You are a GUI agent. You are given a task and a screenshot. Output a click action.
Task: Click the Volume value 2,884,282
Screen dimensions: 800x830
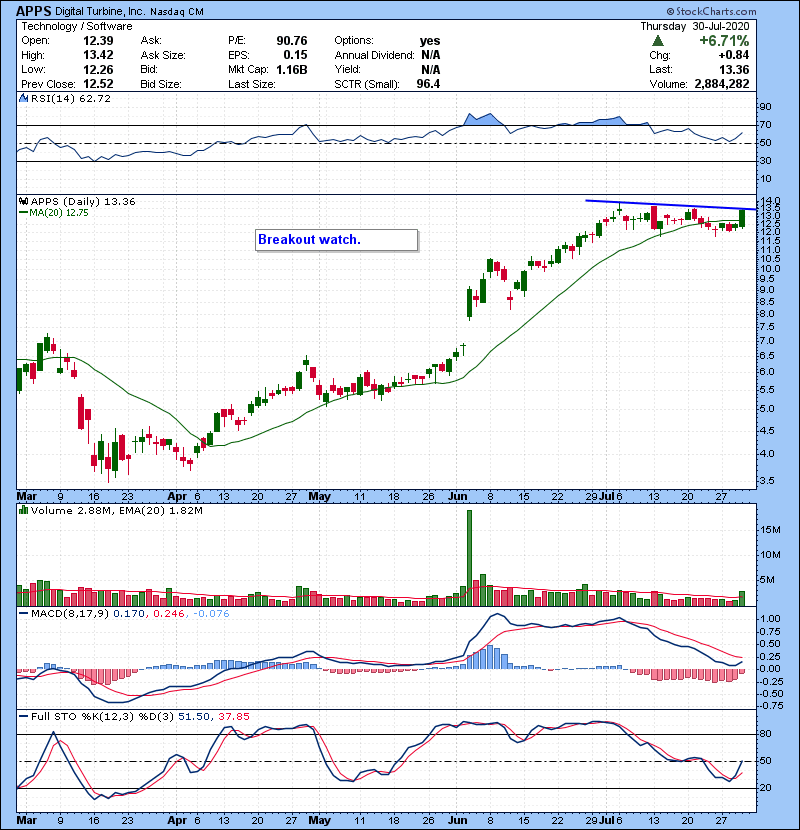(722, 84)
